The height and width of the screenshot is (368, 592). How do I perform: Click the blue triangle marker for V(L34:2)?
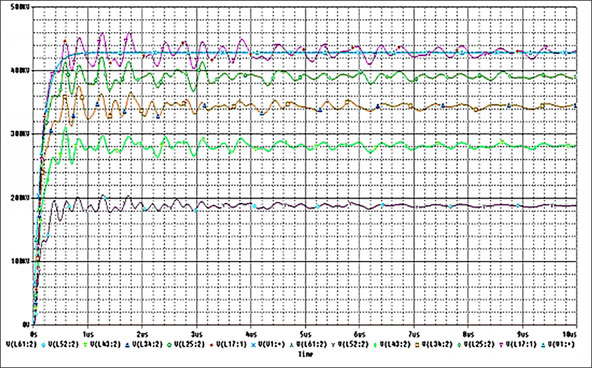coord(128,345)
